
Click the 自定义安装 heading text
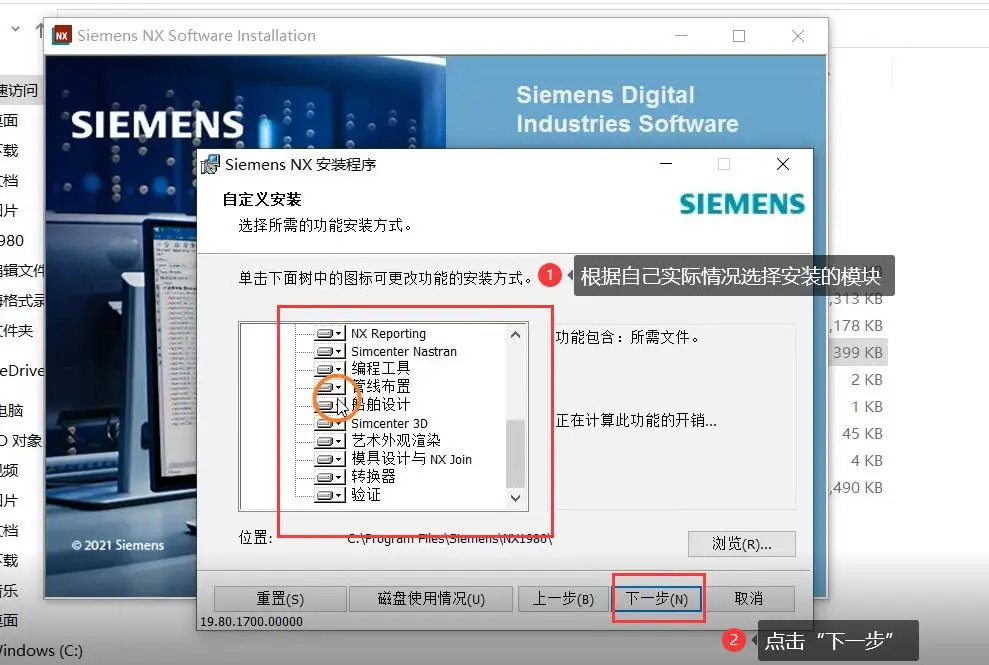(x=262, y=199)
